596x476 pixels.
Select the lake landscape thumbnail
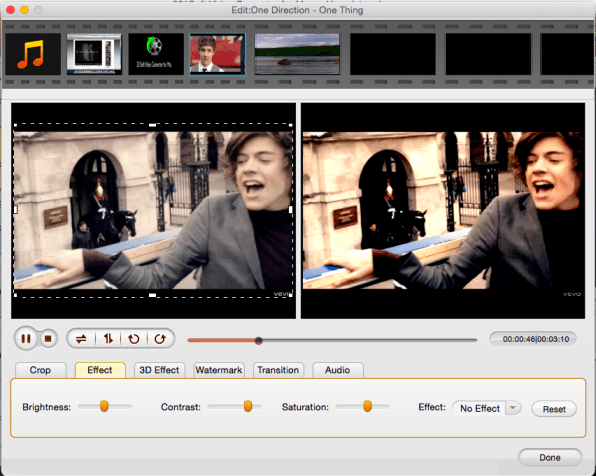coord(297,54)
